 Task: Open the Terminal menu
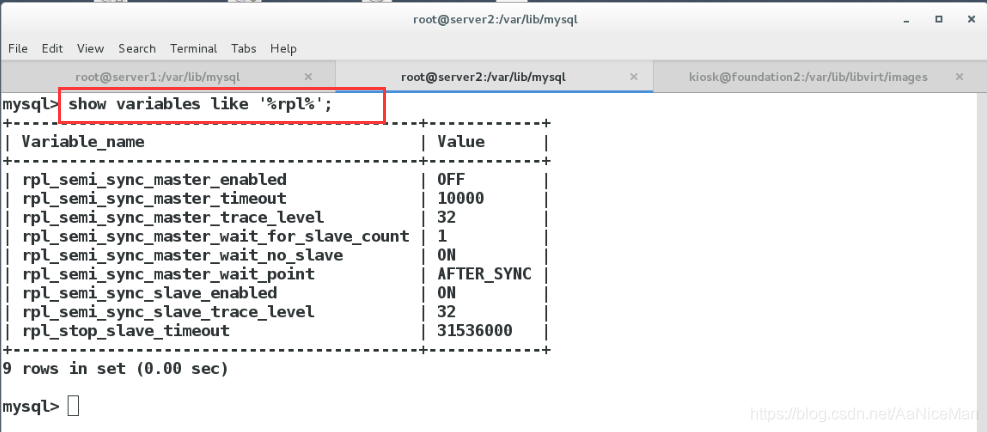[x=193, y=48]
